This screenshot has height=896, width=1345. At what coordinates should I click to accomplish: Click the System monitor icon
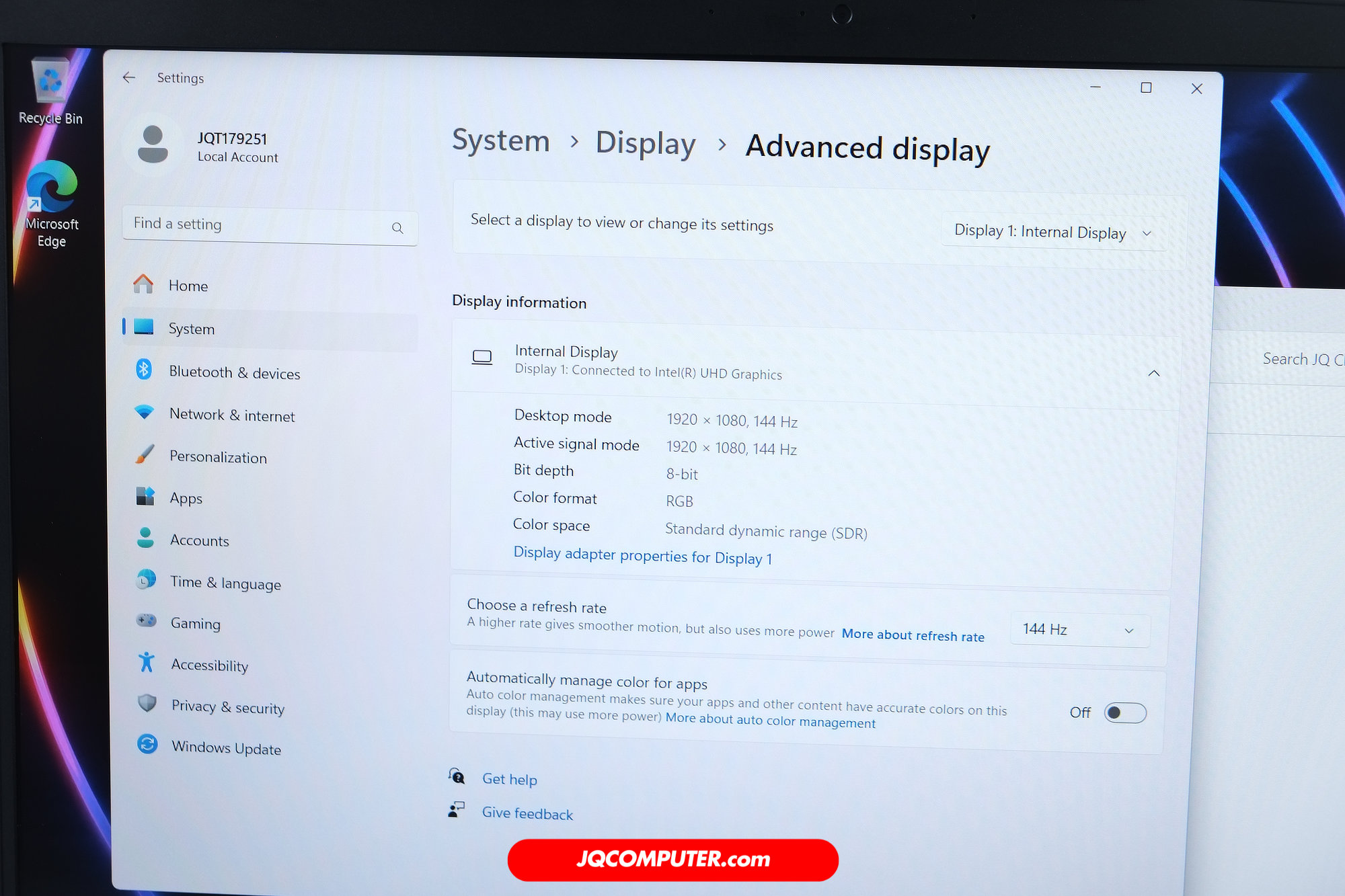(144, 327)
